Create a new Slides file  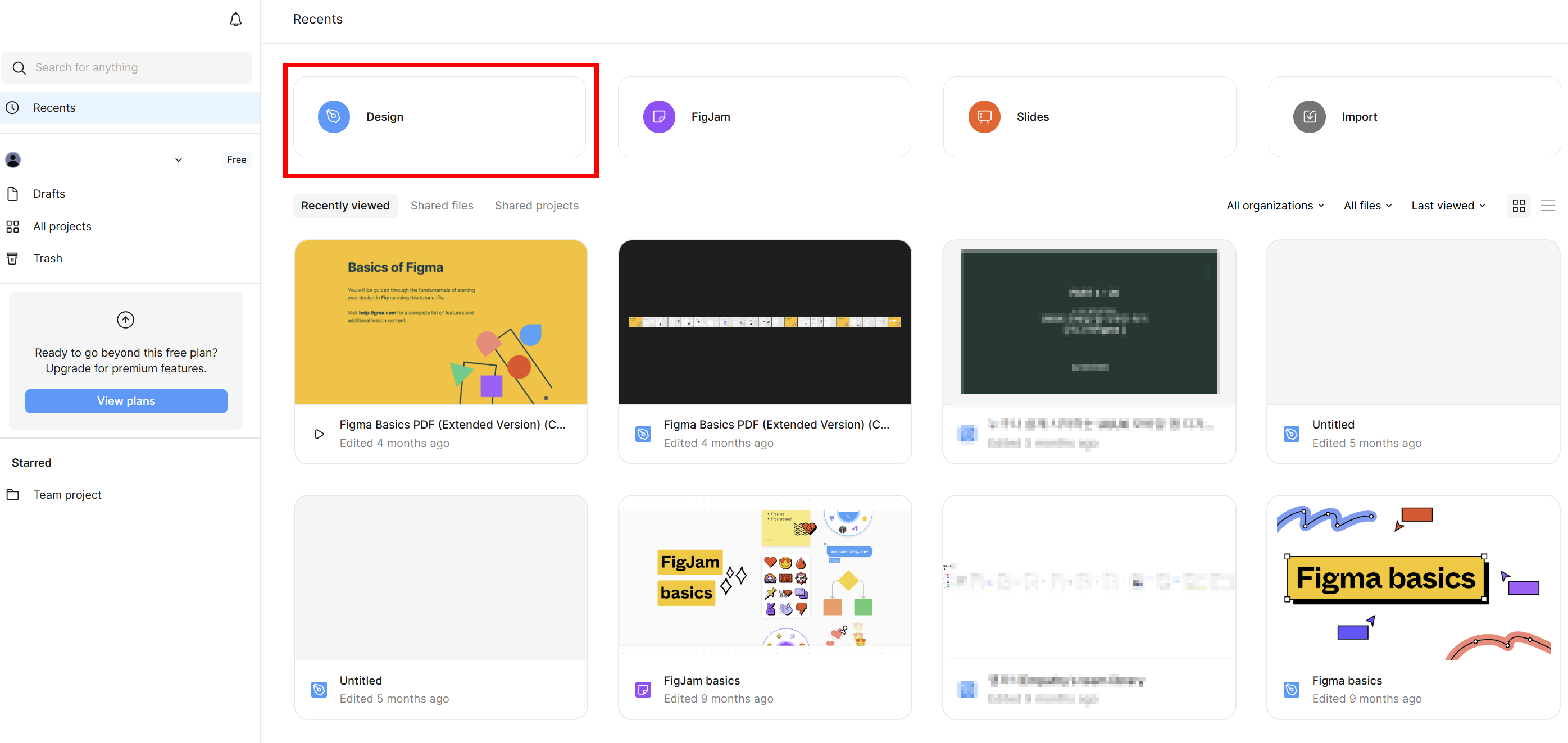[1089, 117]
